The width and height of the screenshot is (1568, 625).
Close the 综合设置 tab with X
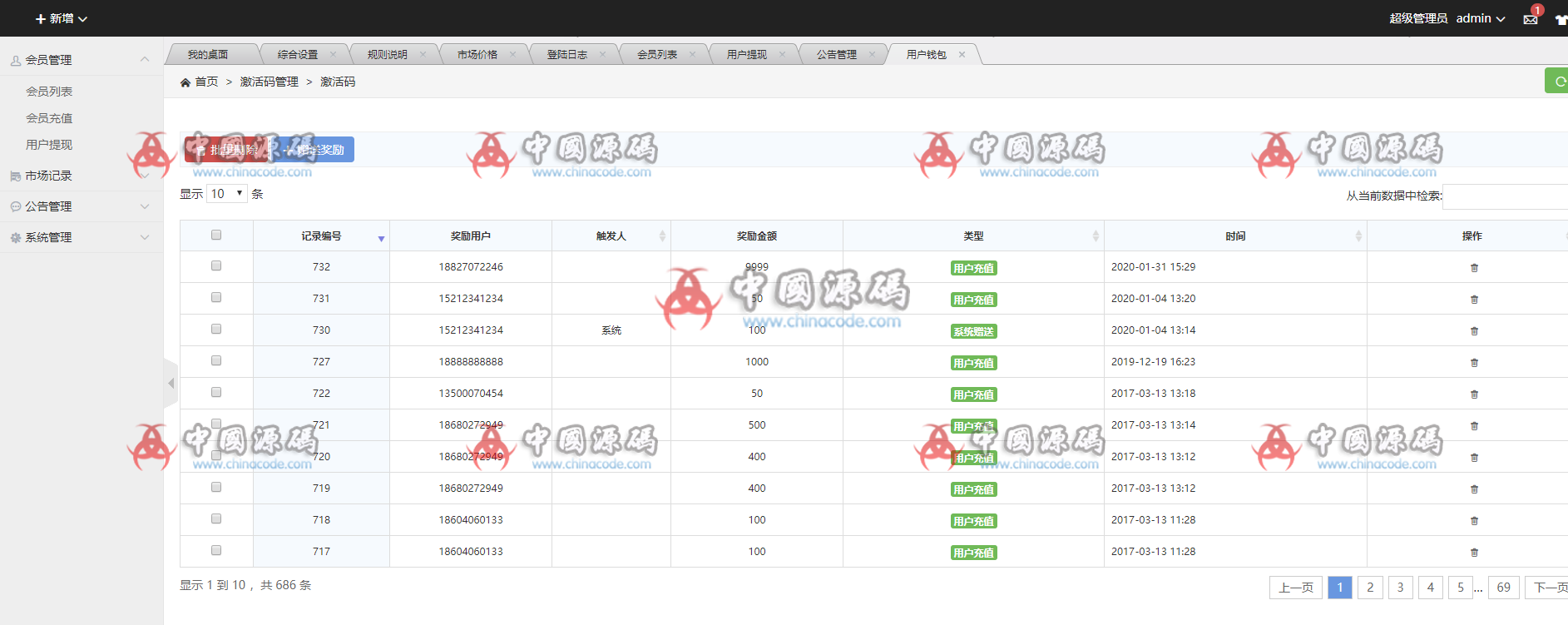pos(333,55)
